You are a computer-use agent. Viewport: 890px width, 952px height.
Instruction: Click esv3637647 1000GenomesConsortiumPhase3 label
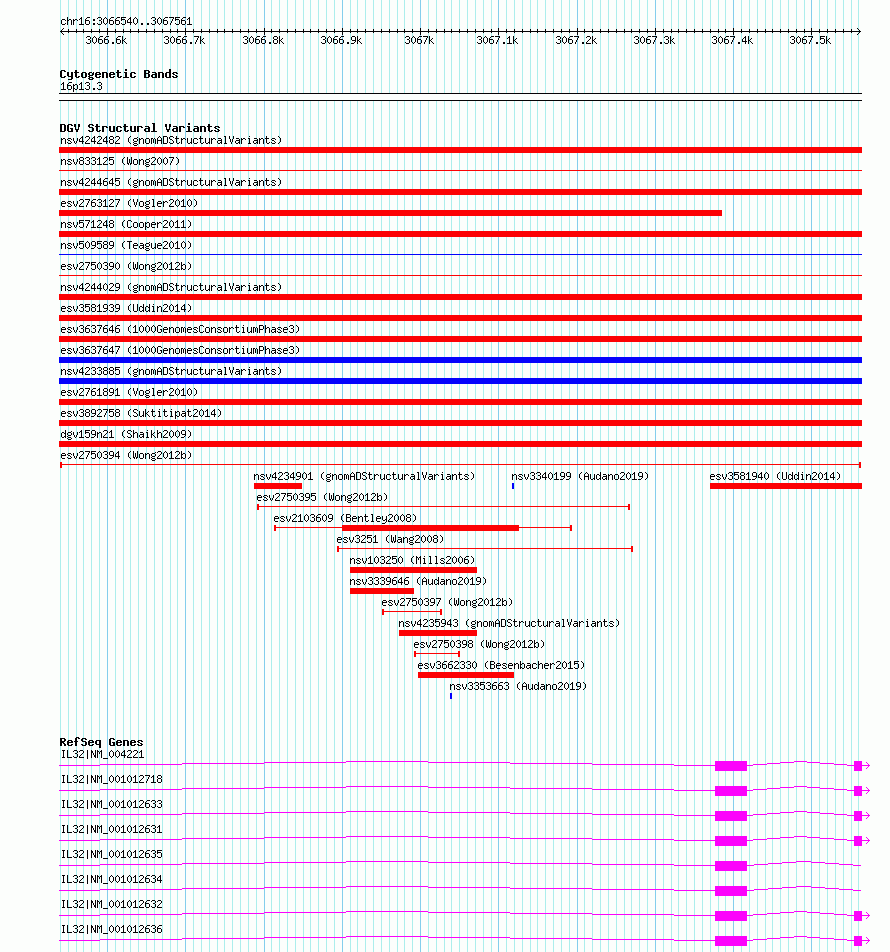point(180,350)
